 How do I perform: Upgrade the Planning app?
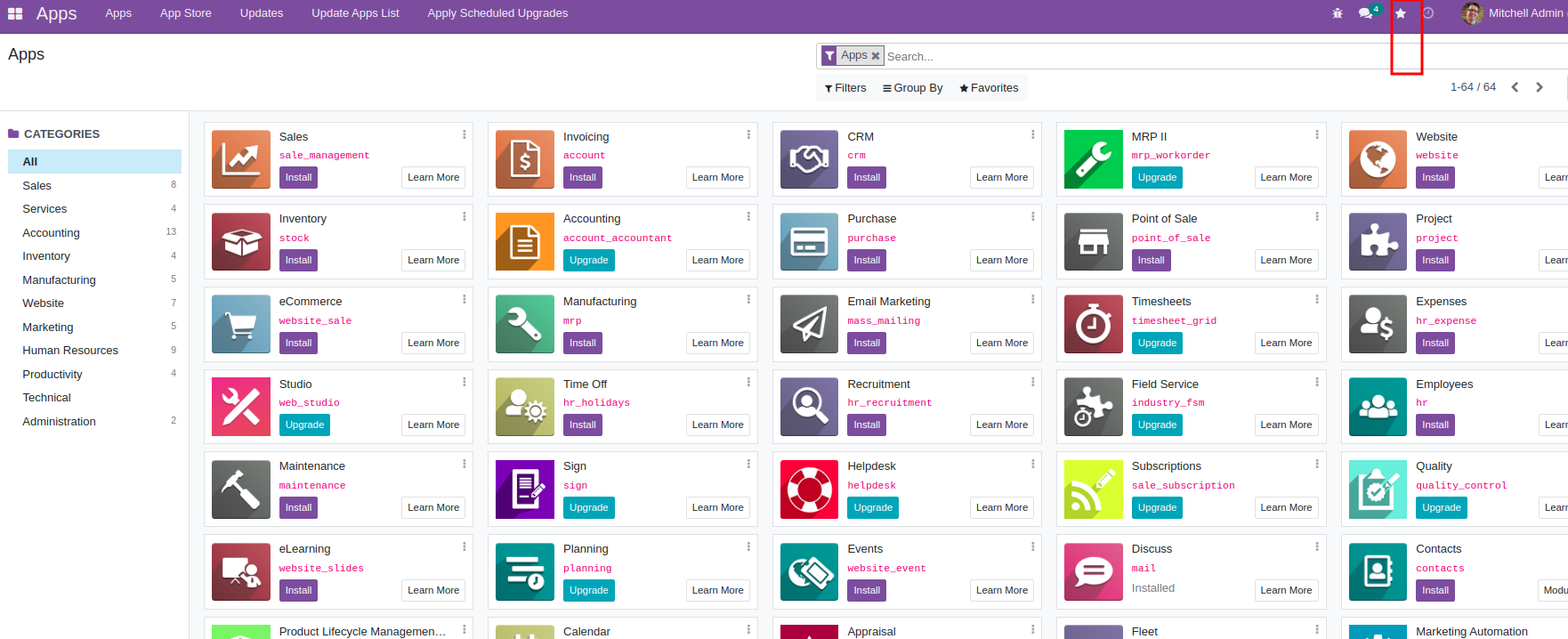click(589, 590)
